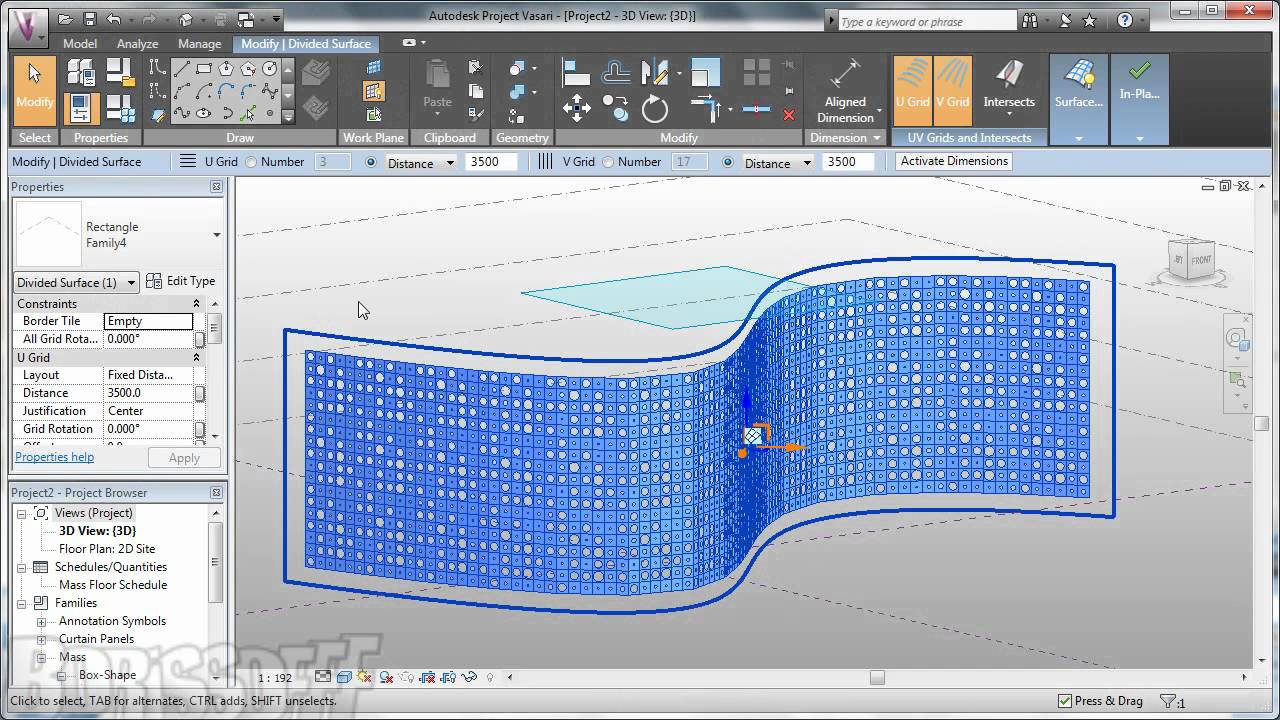The width and height of the screenshot is (1280, 720).
Task: Expand the Curtain Panels tree node
Action: coord(42,639)
